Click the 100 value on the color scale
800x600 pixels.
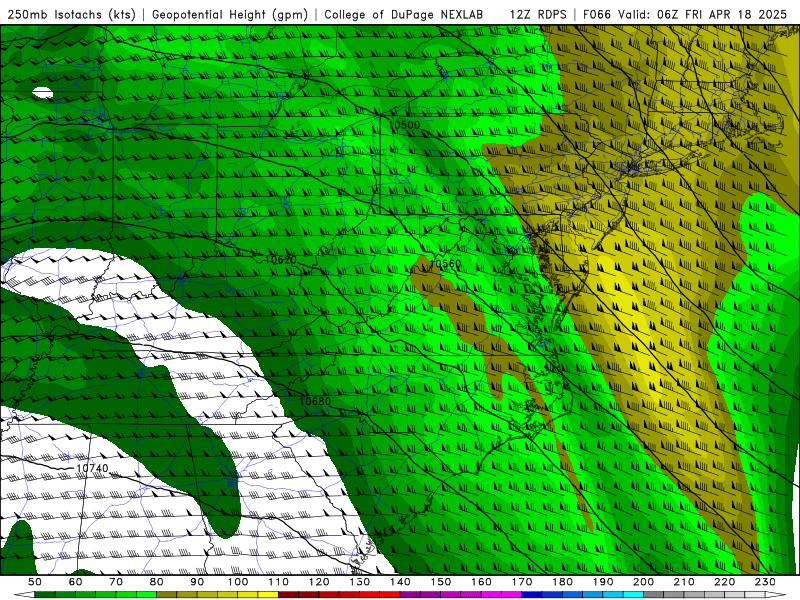point(238,582)
